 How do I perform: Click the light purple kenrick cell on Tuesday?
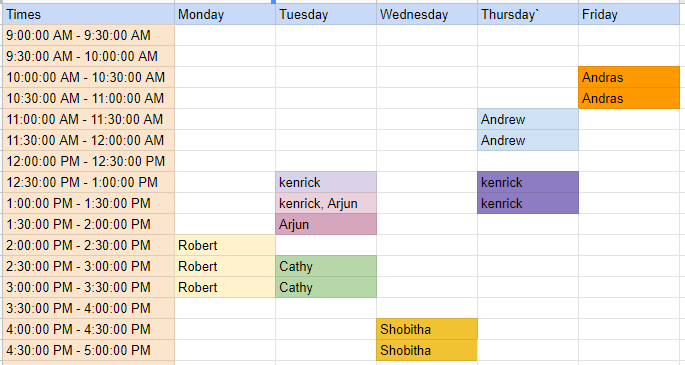click(326, 182)
